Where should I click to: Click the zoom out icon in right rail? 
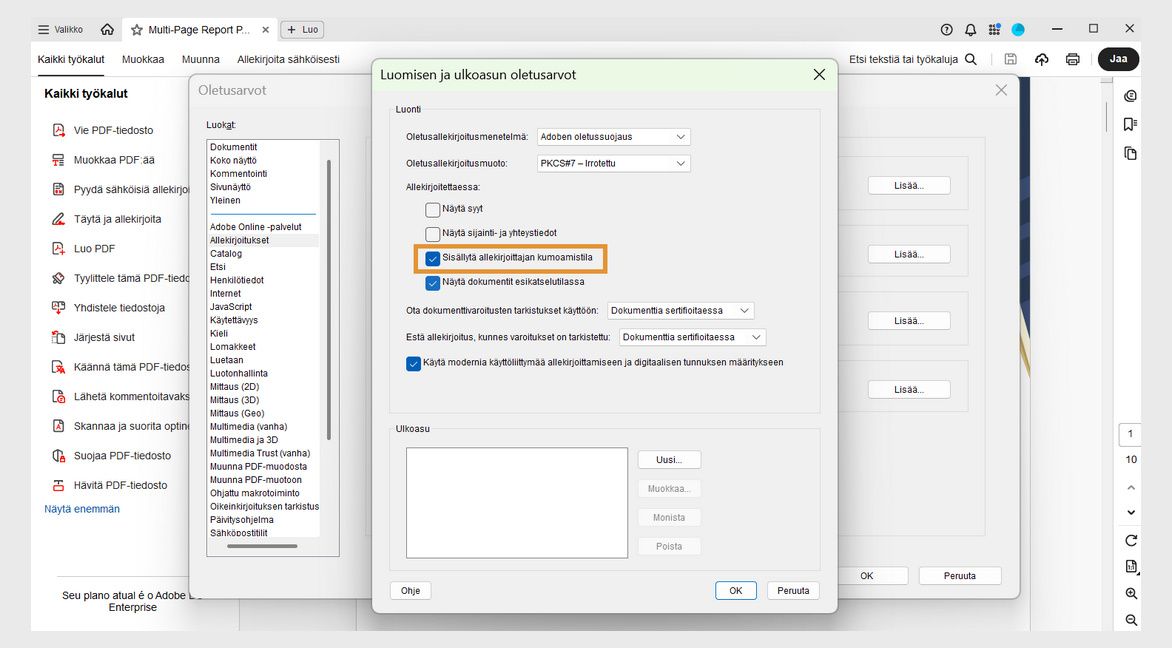click(1131, 620)
